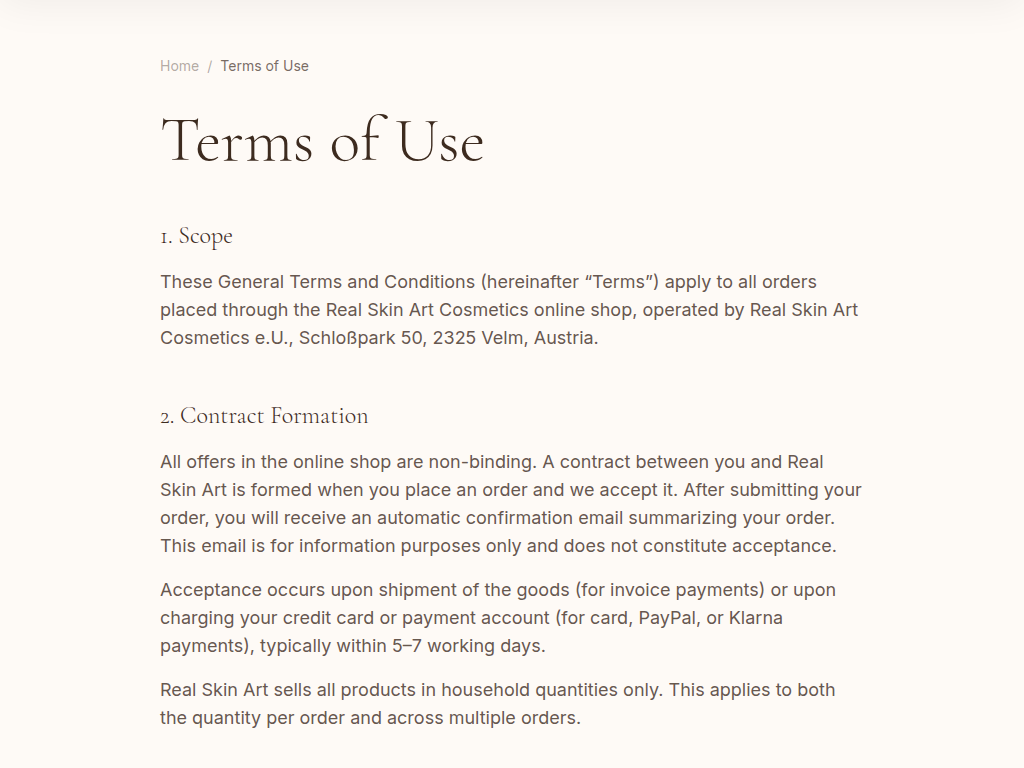The image size is (1024, 768).
Task: Click the Home breadcrumb link
Action: (179, 66)
